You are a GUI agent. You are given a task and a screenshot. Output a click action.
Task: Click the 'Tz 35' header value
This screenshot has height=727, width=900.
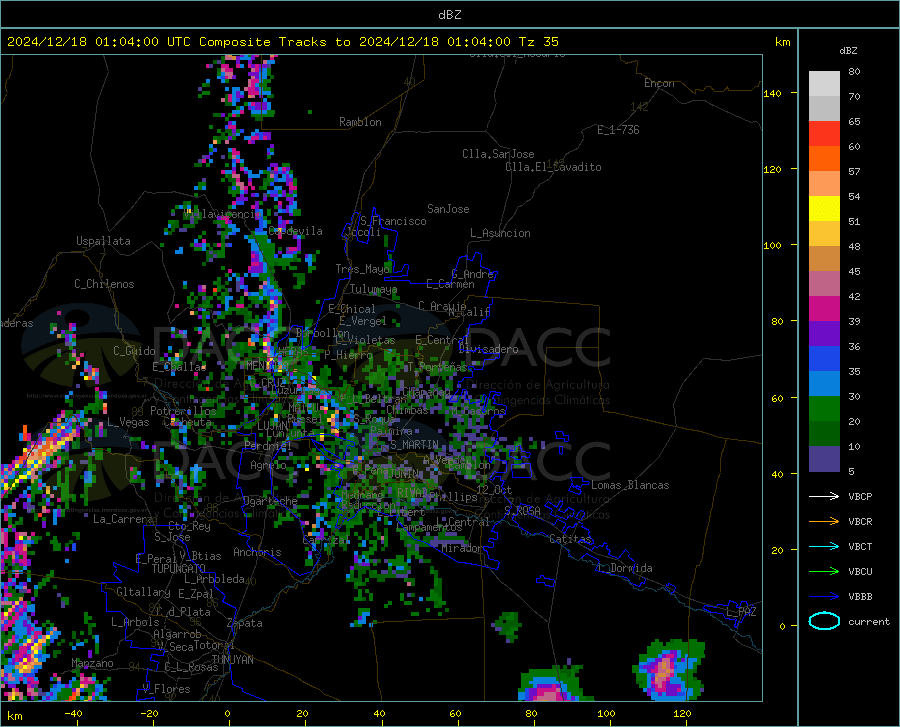[538, 42]
